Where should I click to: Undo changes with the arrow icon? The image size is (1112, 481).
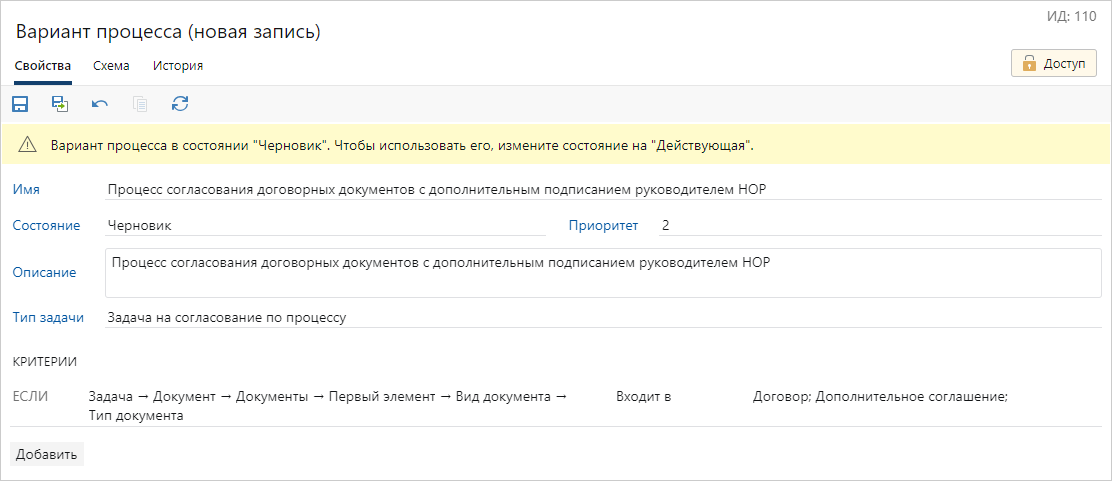pyautogui.click(x=100, y=103)
